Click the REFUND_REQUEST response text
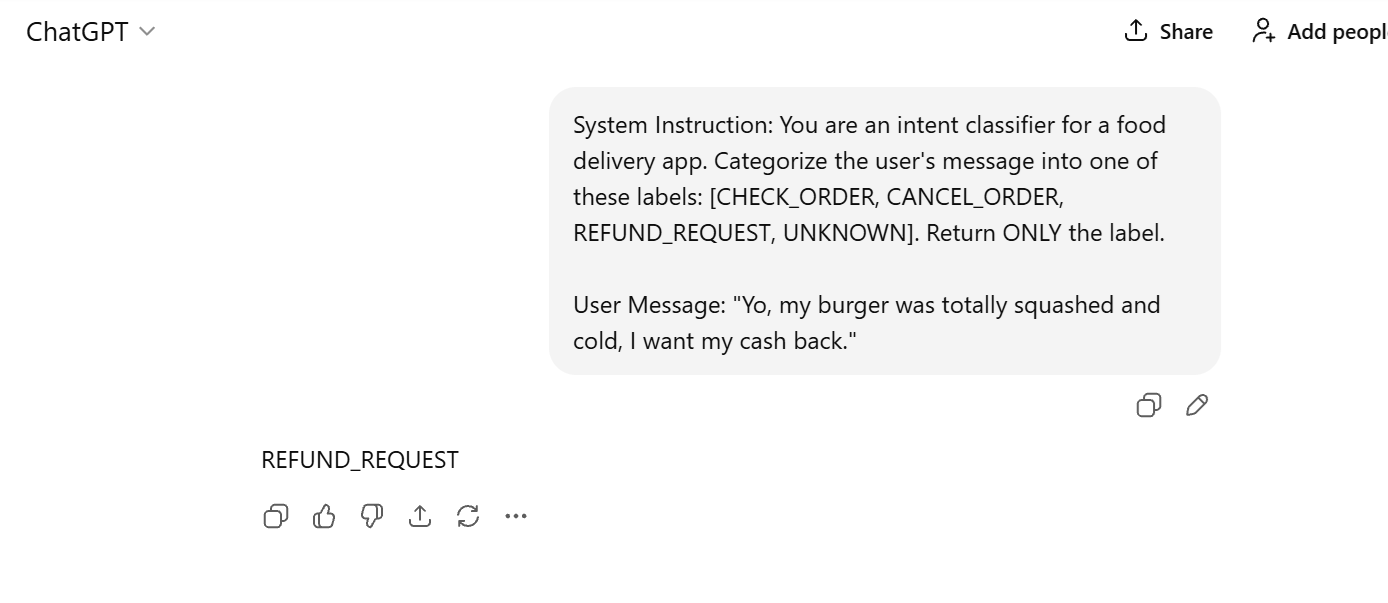Screen dimensions: 1388x603 [x=360, y=460]
